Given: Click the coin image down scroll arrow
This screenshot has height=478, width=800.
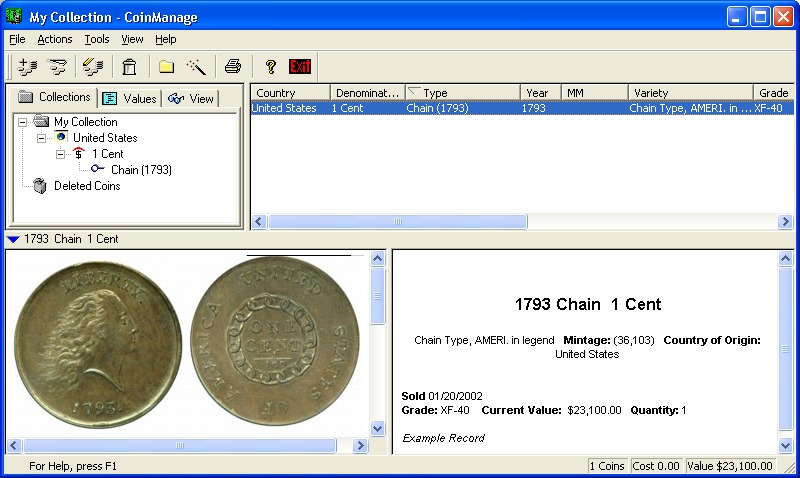Looking at the screenshot, I should click(x=378, y=429).
